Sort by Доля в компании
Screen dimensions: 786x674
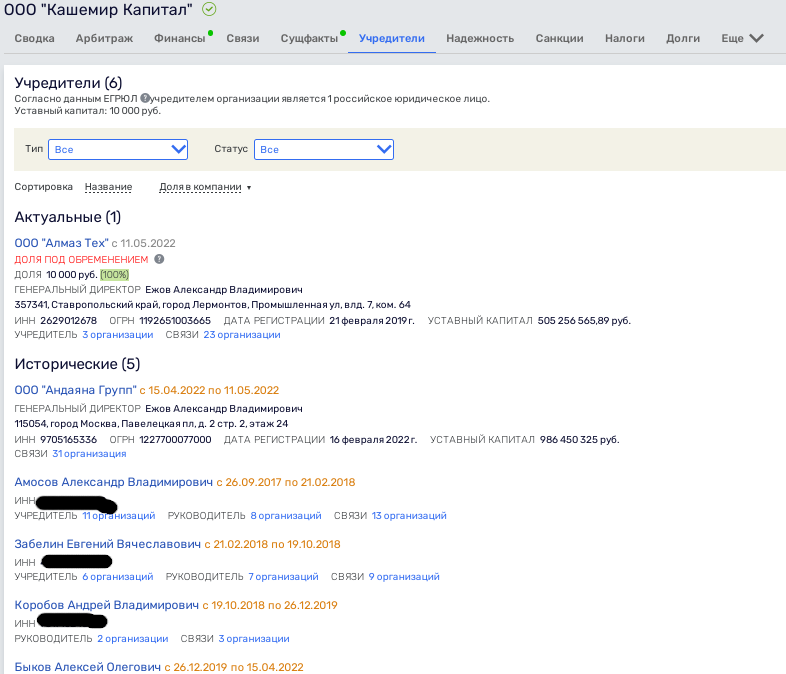[x=203, y=187]
